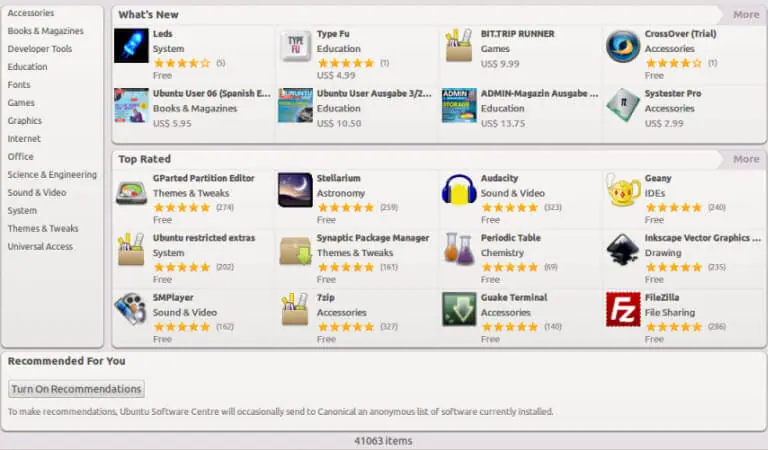This screenshot has height=450, width=768.
Task: Select the Ubuntu User Ausgabe magazine cover
Action: [x=295, y=105]
